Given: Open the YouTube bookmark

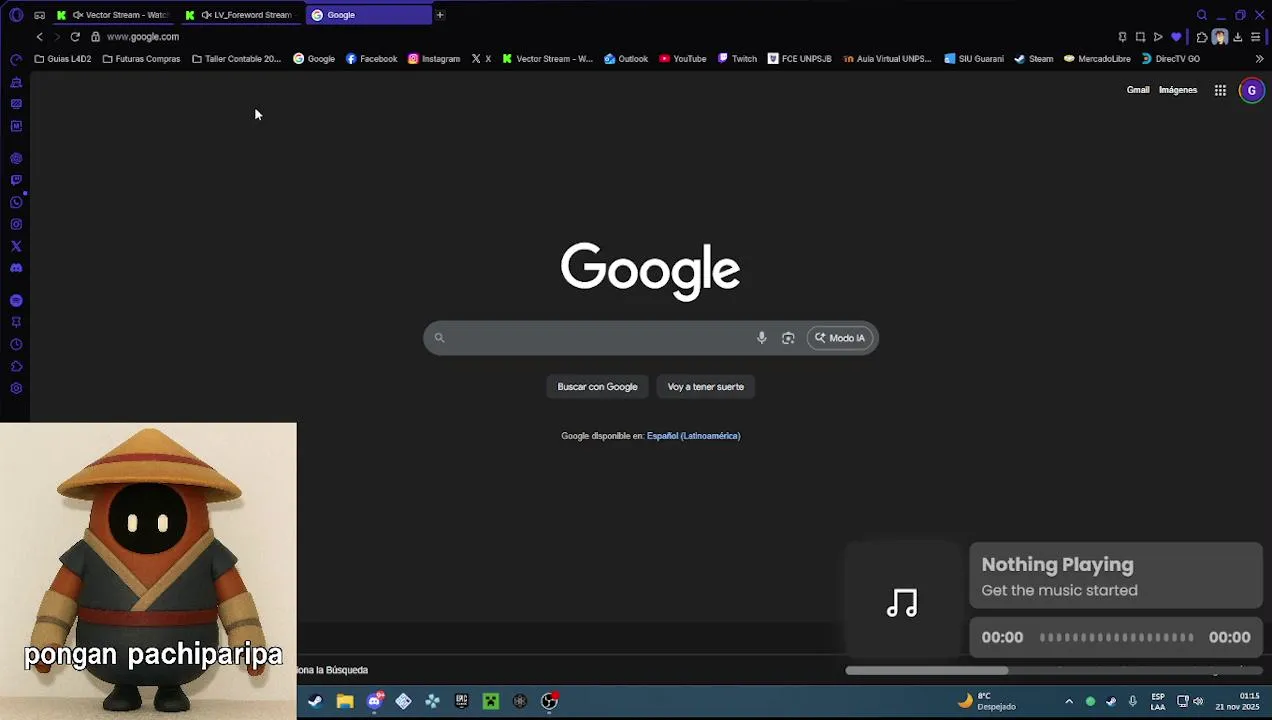Looking at the screenshot, I should 682,59.
